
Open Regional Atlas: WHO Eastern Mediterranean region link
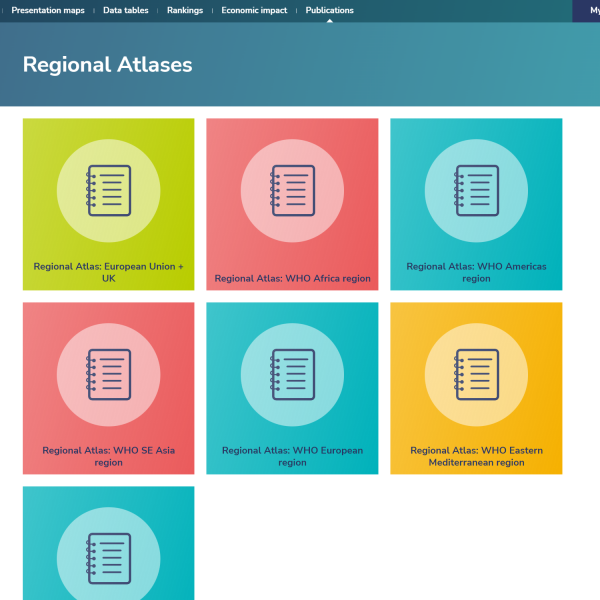pos(476,456)
